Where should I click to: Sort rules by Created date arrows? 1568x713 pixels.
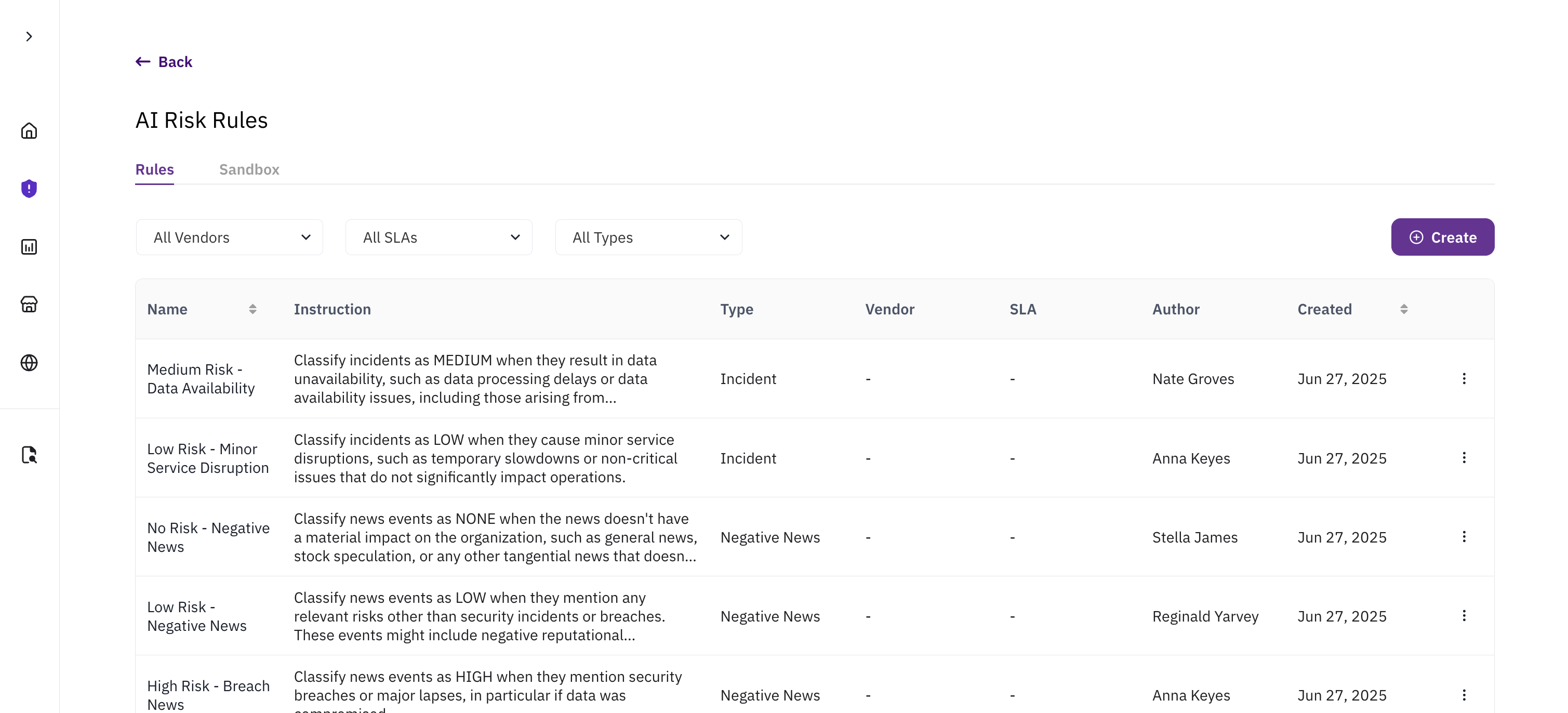[x=1403, y=309]
